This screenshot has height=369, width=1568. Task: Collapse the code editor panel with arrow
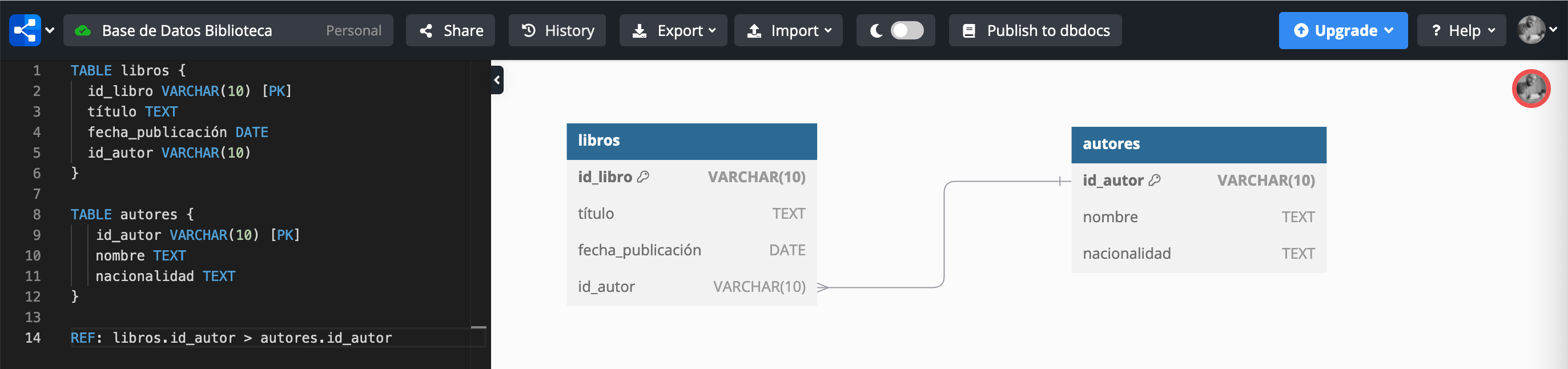[x=497, y=81]
